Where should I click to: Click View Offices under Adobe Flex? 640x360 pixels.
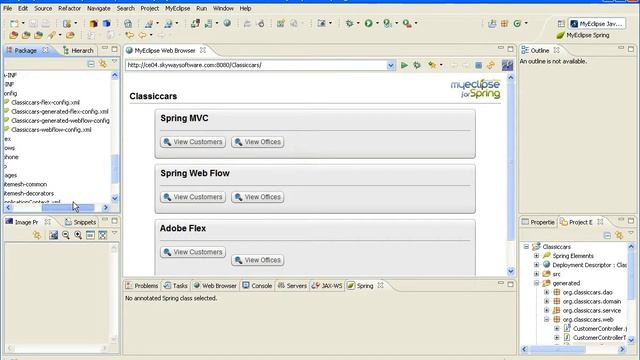tap(258, 260)
